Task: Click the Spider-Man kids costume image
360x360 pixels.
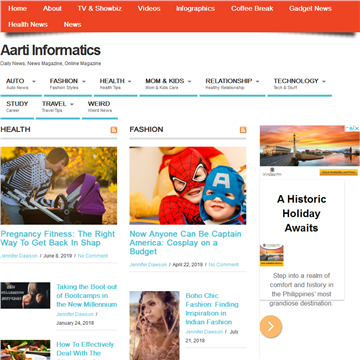Action: (x=188, y=186)
